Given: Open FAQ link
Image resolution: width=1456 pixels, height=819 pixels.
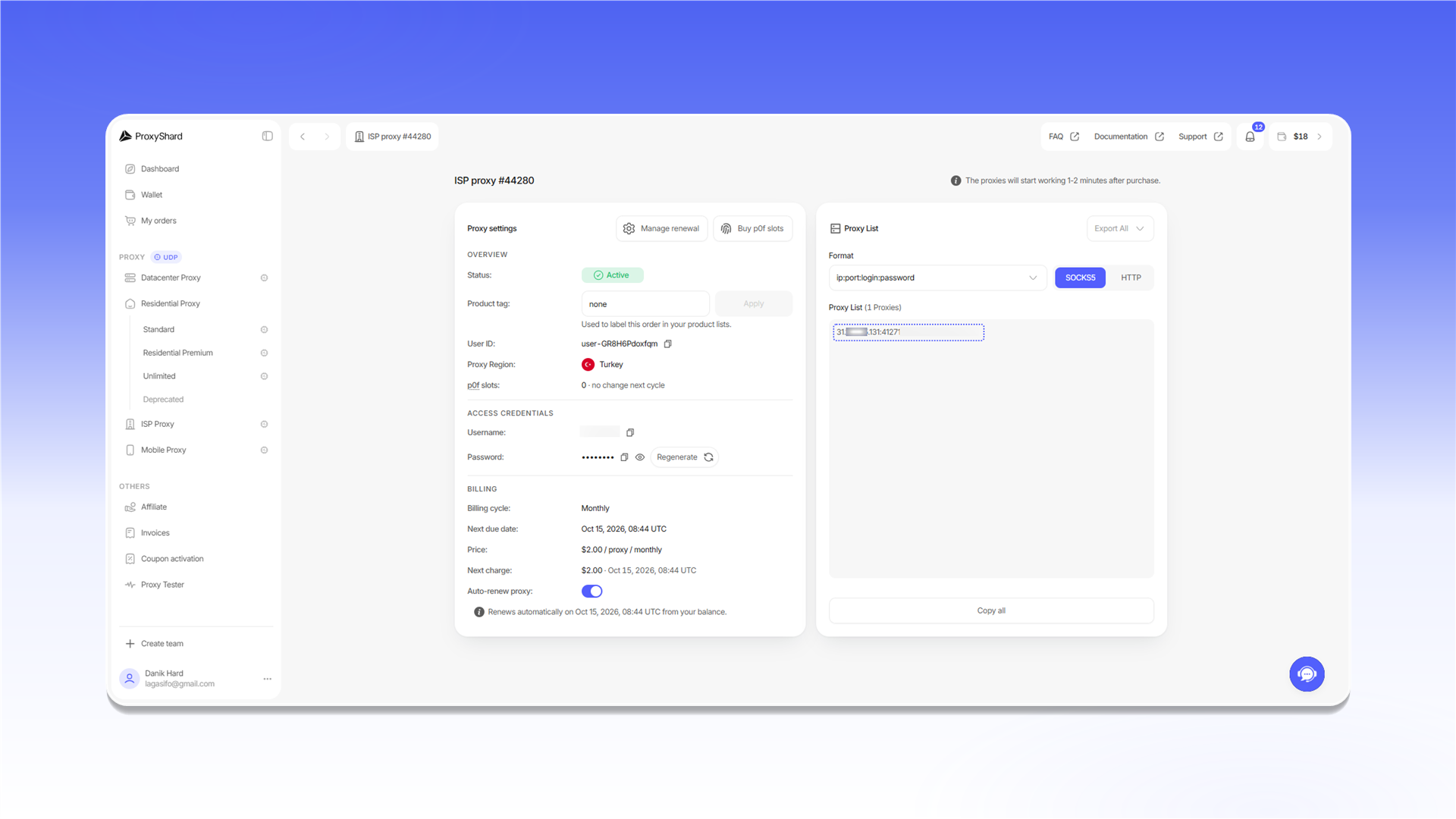Looking at the screenshot, I should (x=1064, y=136).
